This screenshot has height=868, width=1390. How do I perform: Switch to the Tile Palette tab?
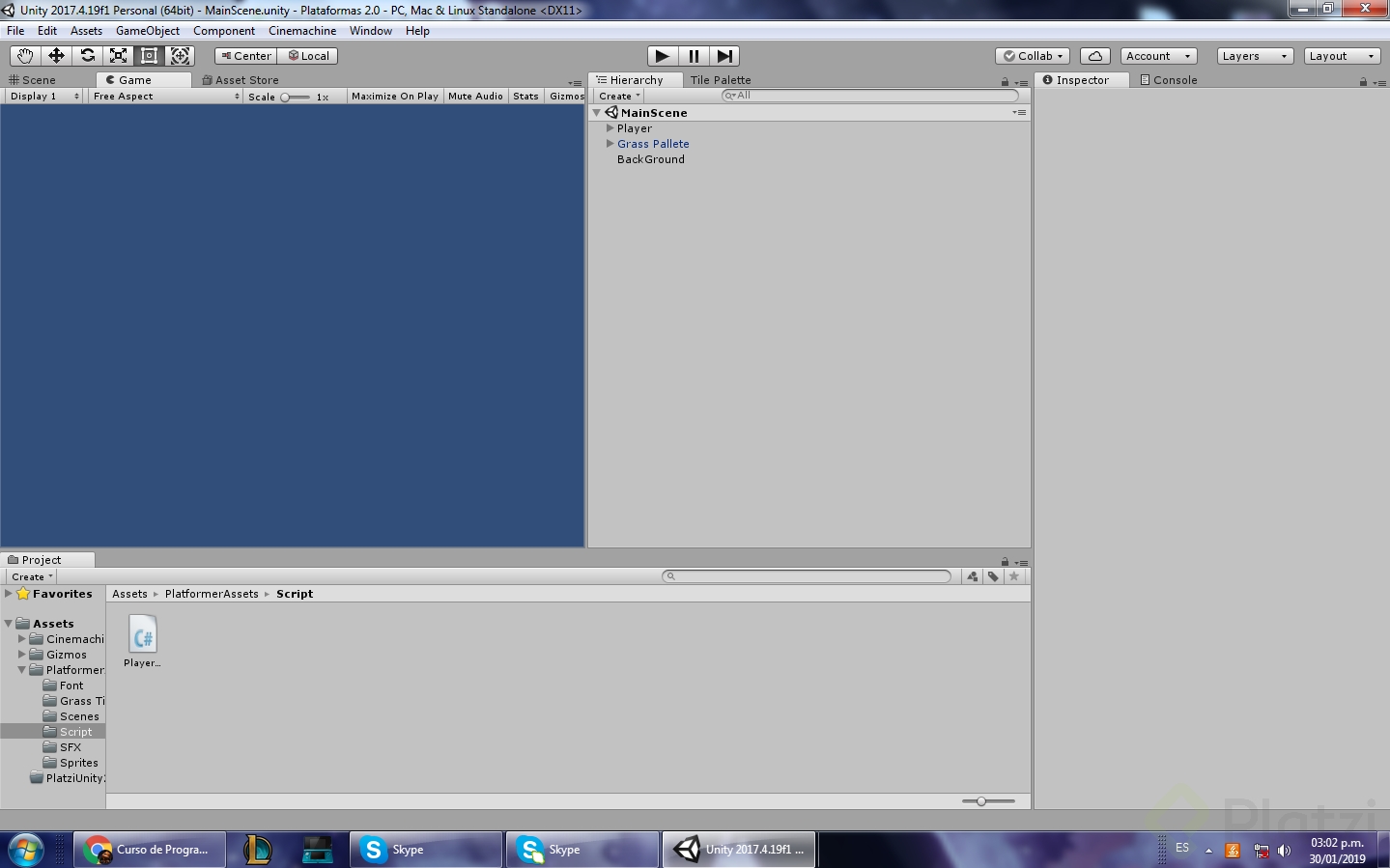[x=721, y=80]
